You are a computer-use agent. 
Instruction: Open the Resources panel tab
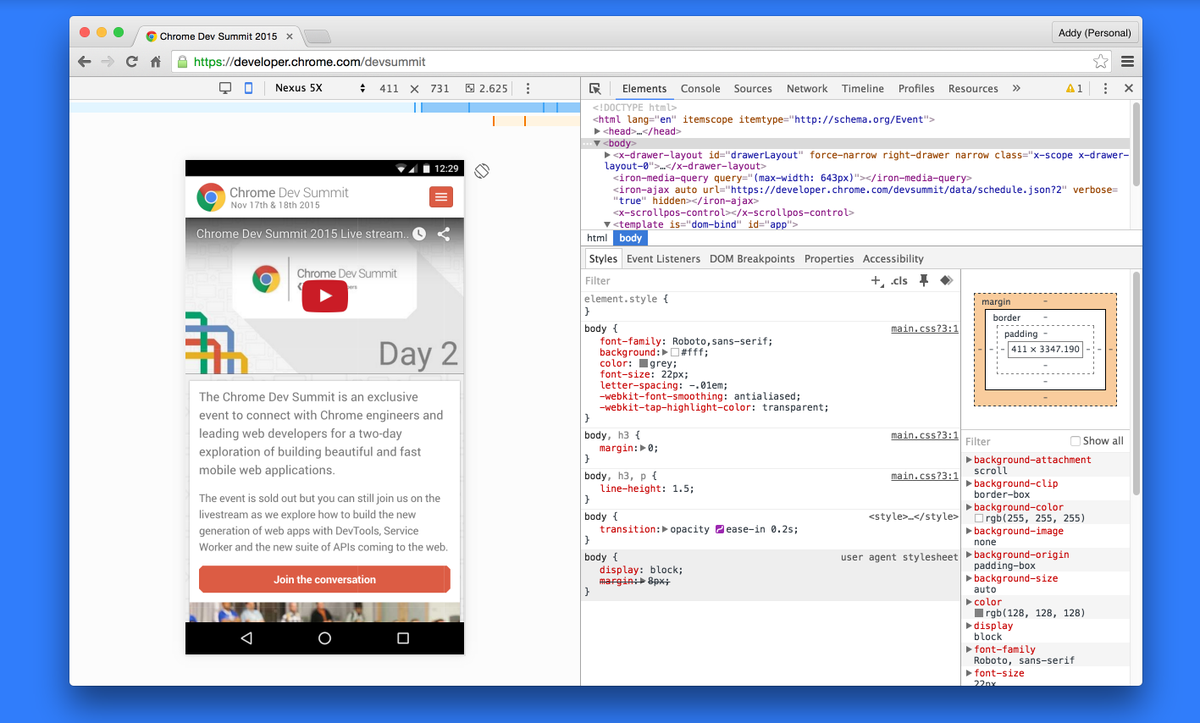pos(973,88)
